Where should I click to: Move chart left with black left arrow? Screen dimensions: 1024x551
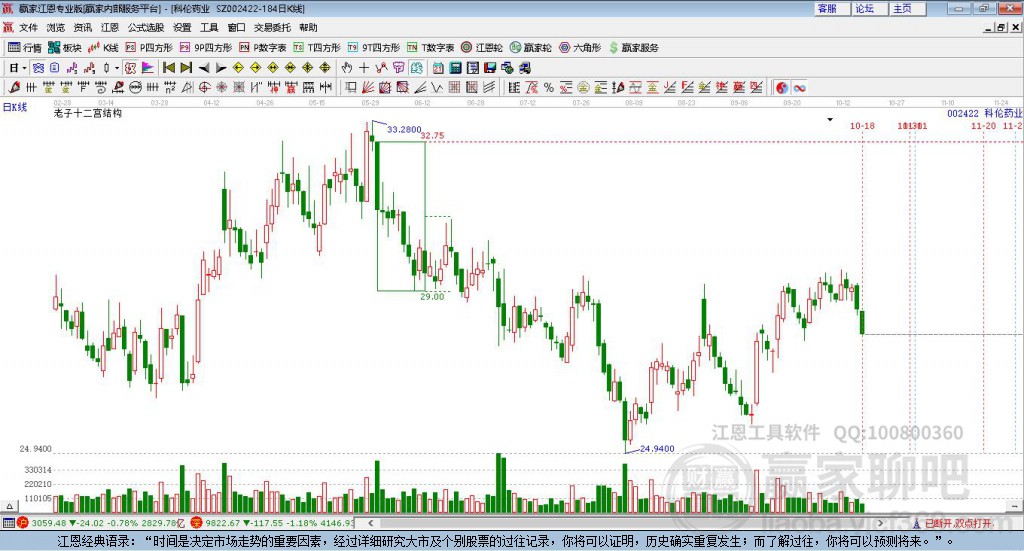[x=204, y=68]
